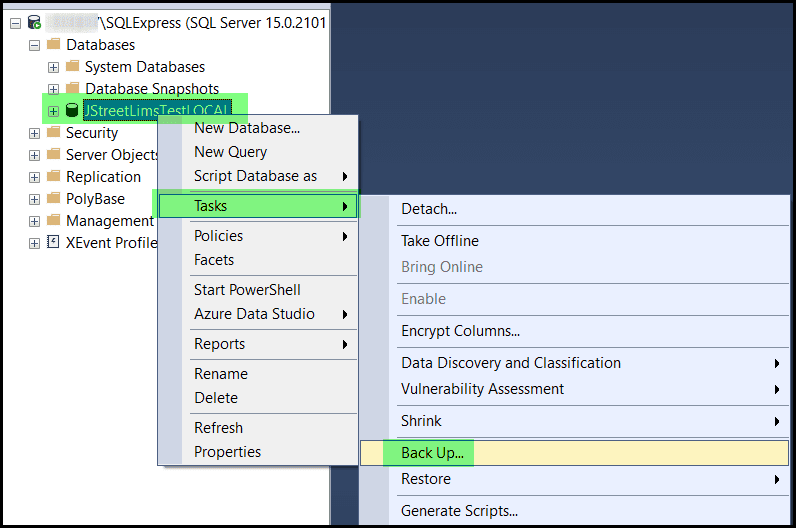The width and height of the screenshot is (796, 528).
Task: Expand the Management node
Action: tap(35, 221)
